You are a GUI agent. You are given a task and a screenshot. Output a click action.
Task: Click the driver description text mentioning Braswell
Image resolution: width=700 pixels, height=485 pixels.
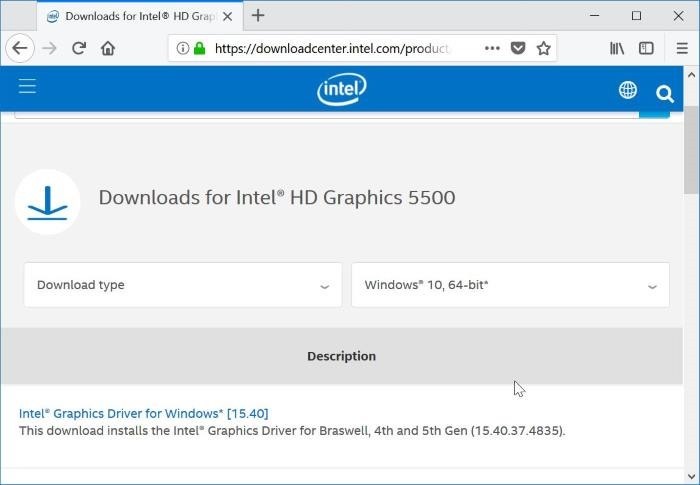292,431
